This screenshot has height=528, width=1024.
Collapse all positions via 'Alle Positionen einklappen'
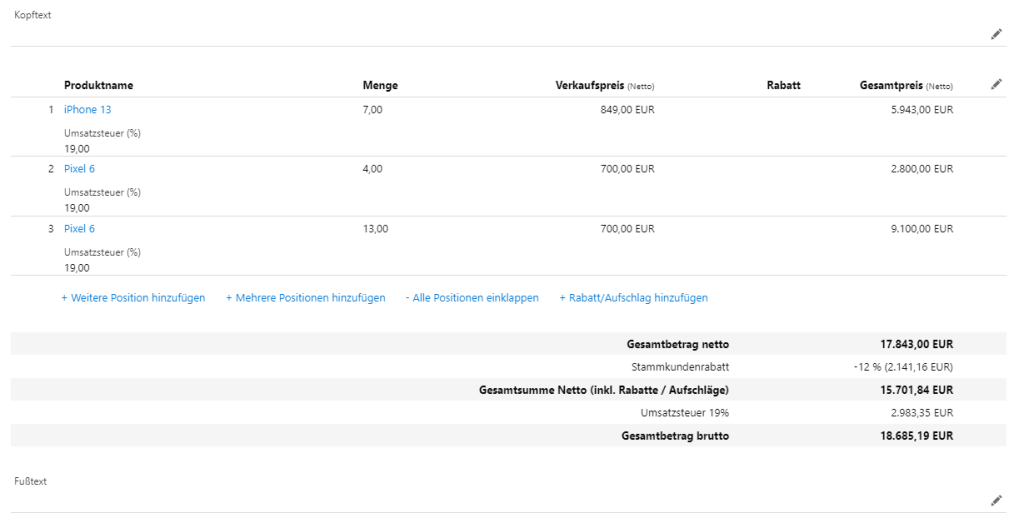(x=472, y=298)
